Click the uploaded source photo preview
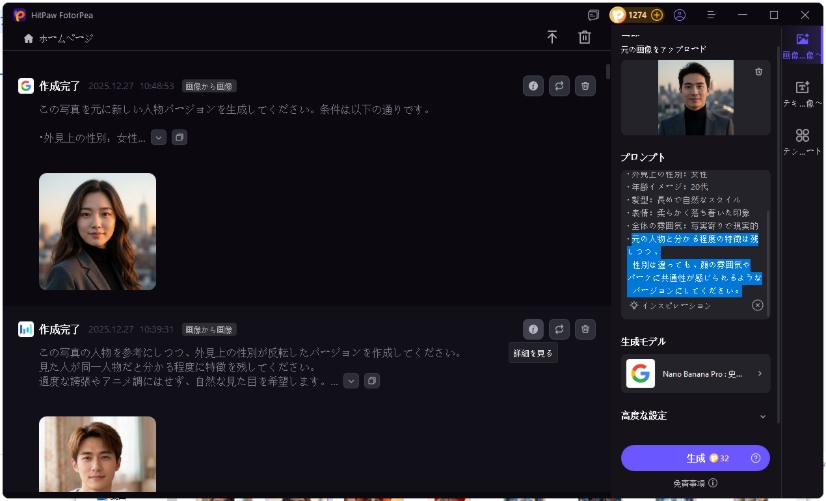 pos(695,97)
